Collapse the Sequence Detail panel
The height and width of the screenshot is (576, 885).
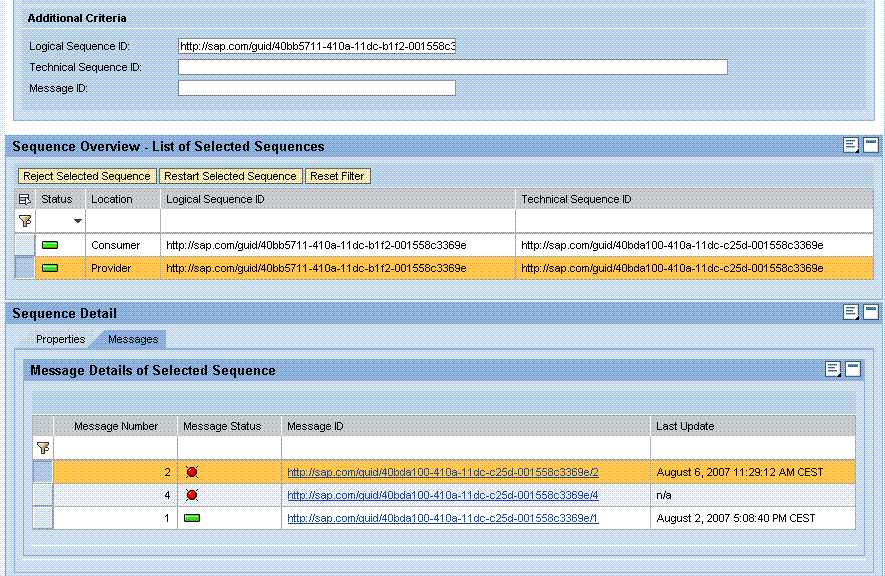coord(871,313)
